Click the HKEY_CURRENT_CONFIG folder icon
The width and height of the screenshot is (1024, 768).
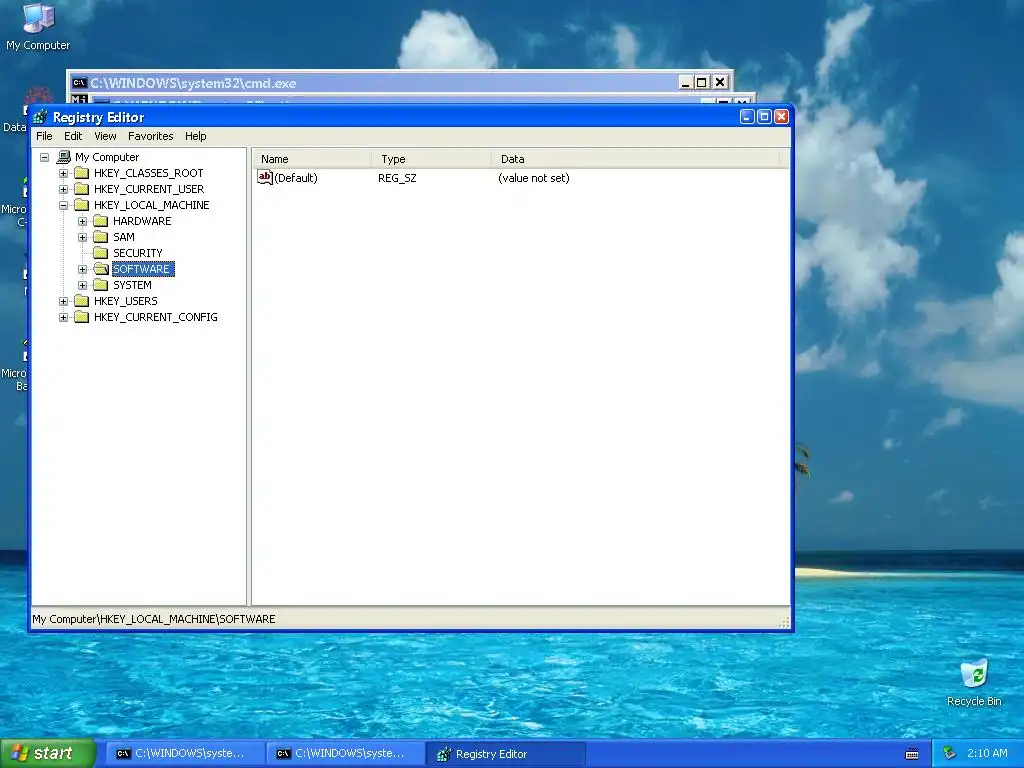[x=81, y=317]
